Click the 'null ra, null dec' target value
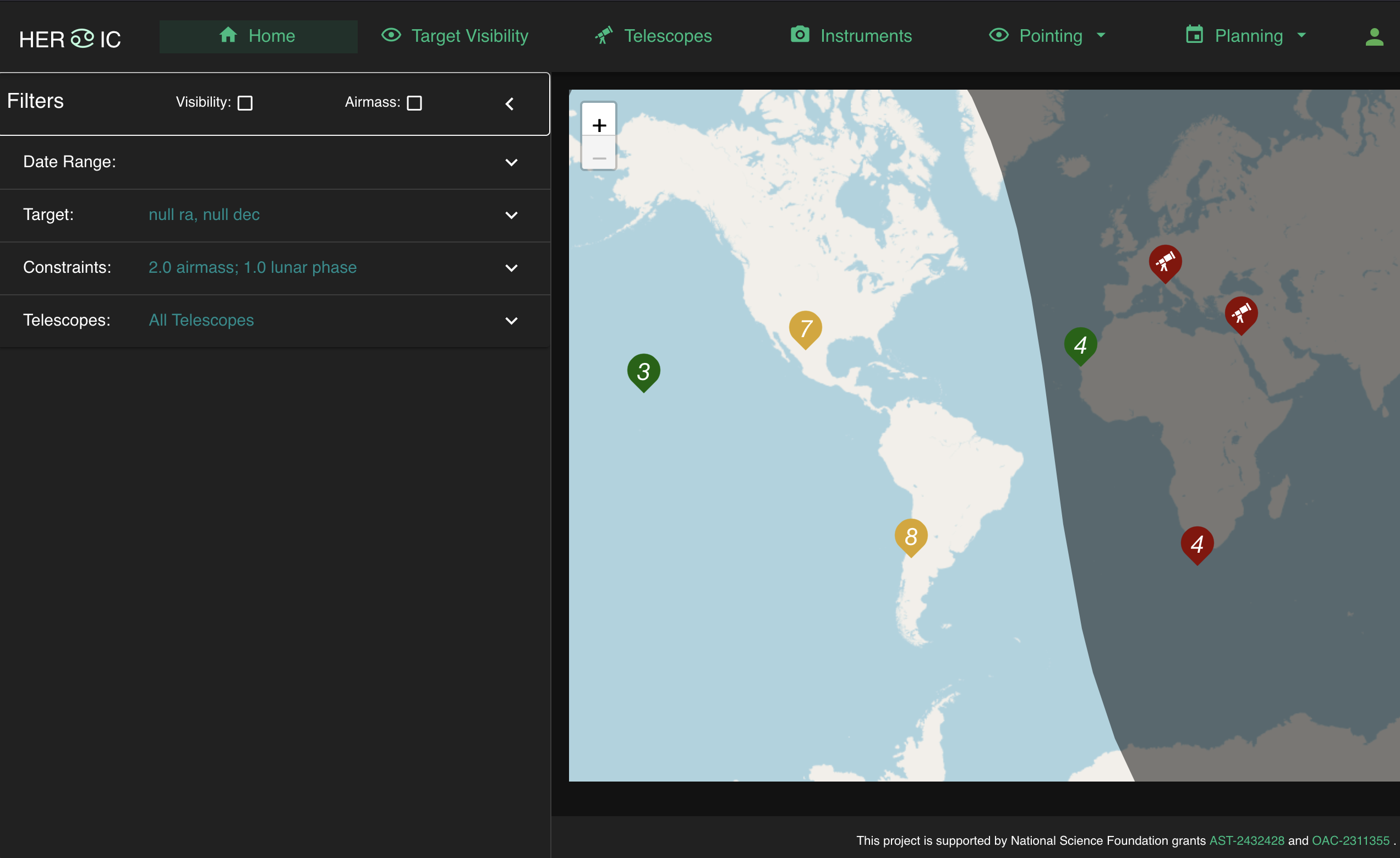Image resolution: width=1400 pixels, height=858 pixels. point(204,215)
